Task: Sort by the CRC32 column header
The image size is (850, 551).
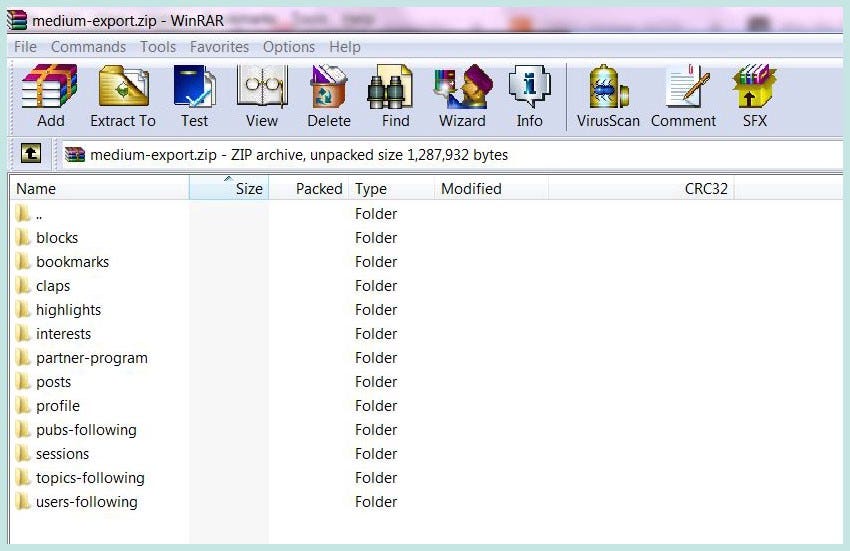Action: 641,188
